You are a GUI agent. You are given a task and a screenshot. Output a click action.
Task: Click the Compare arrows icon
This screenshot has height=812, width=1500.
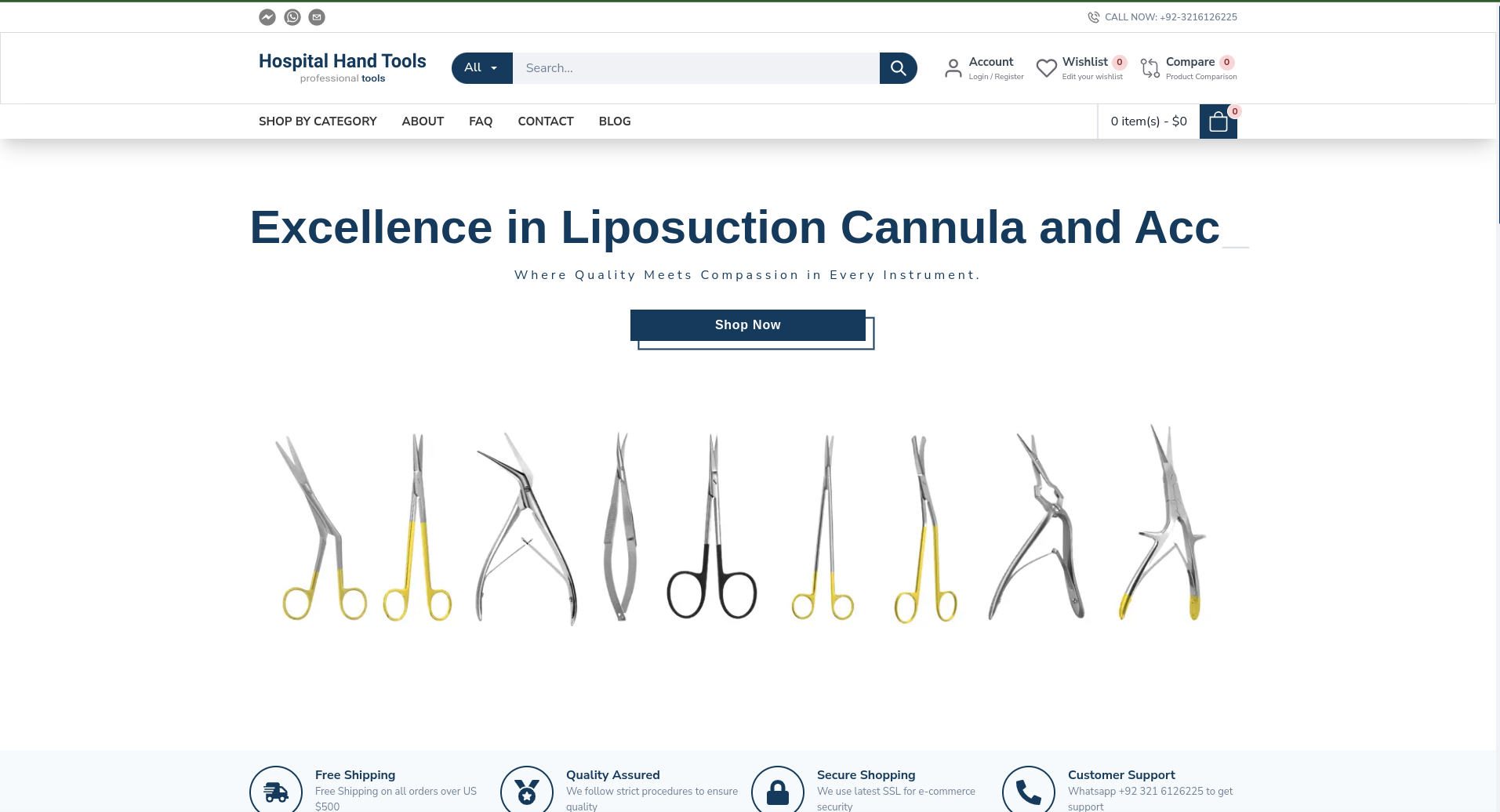(1150, 69)
